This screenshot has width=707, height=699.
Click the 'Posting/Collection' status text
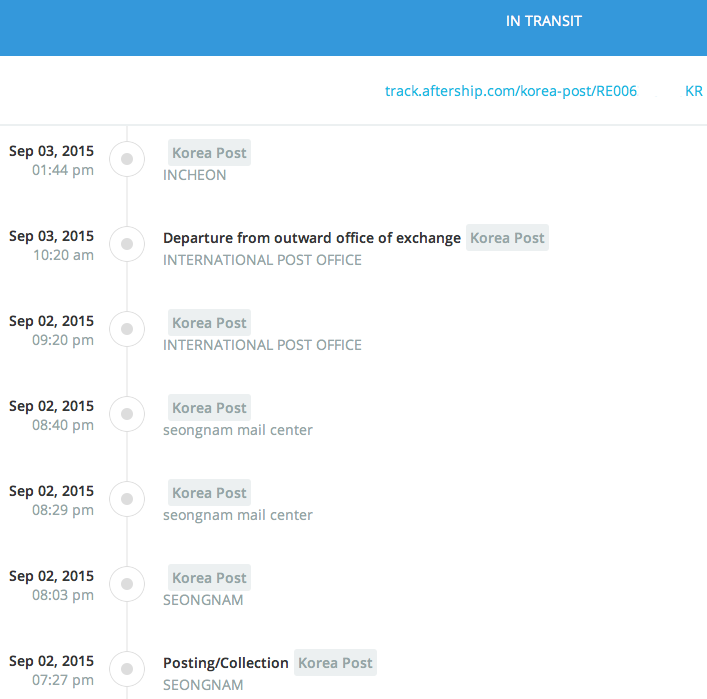coord(226,663)
